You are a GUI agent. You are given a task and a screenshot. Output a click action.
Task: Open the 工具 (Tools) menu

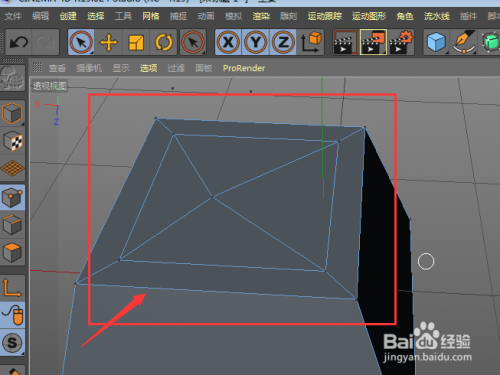tap(123, 16)
